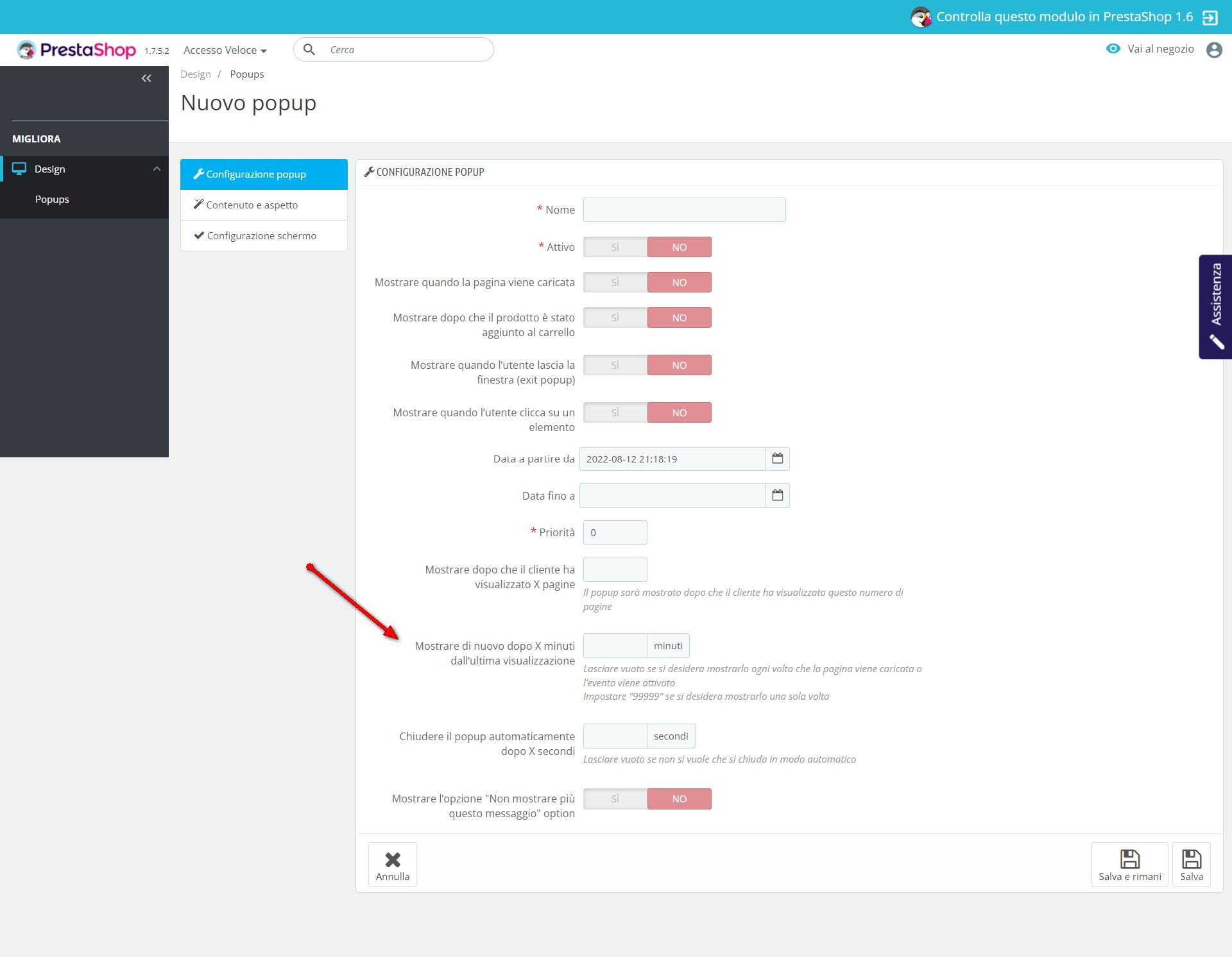Click Annulla button

click(x=393, y=865)
